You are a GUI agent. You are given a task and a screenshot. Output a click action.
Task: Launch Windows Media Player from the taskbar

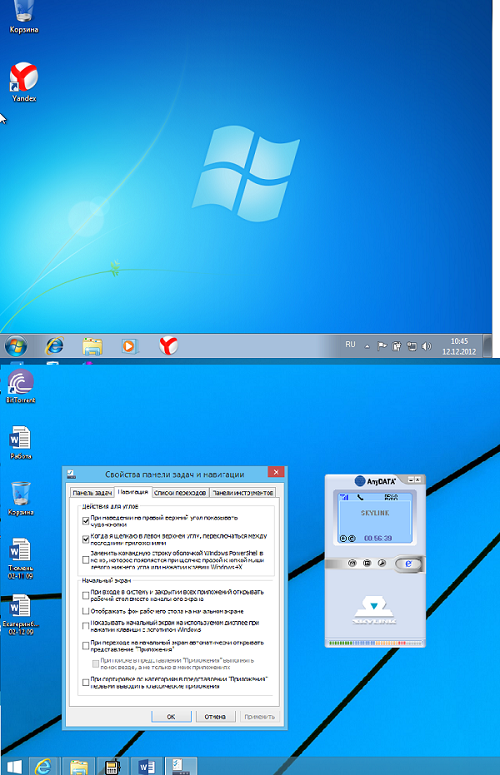129,346
